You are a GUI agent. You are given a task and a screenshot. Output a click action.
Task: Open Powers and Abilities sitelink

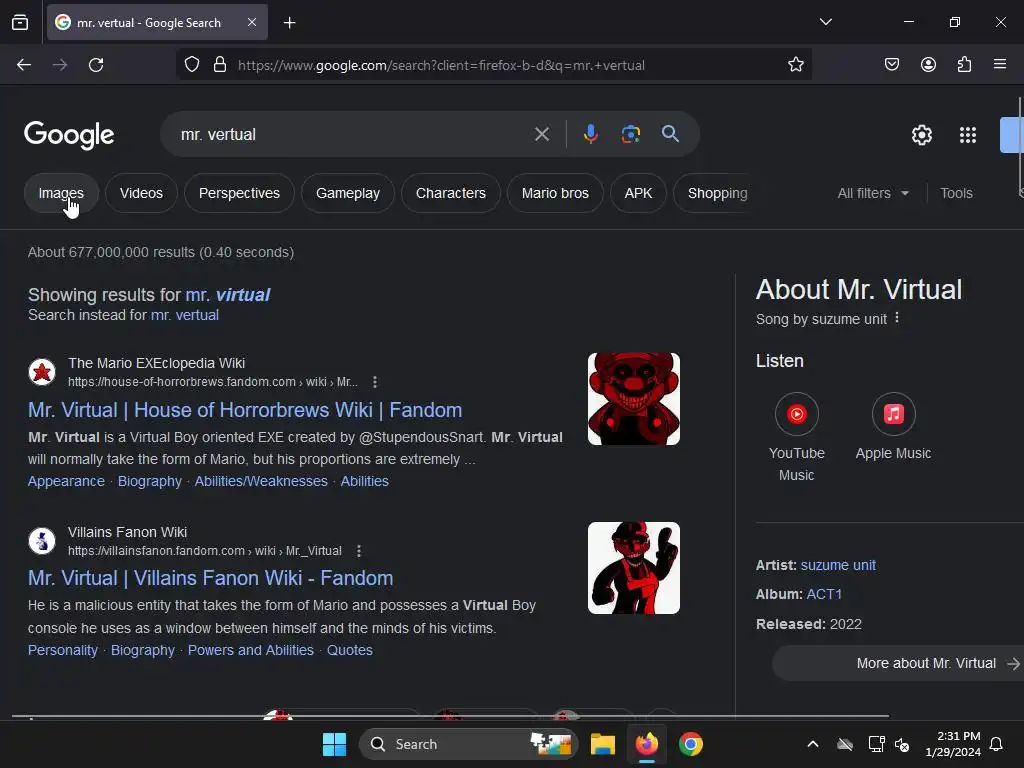click(x=251, y=650)
